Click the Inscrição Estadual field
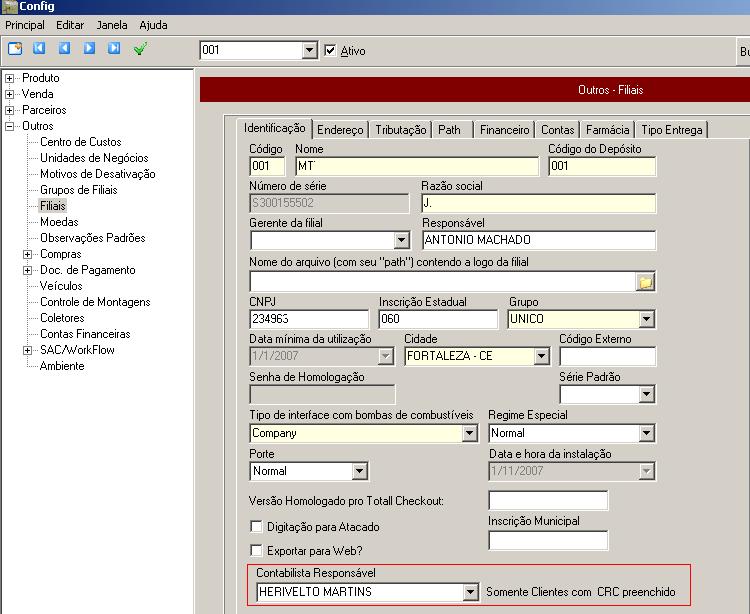This screenshot has height=614, width=750. (438, 319)
